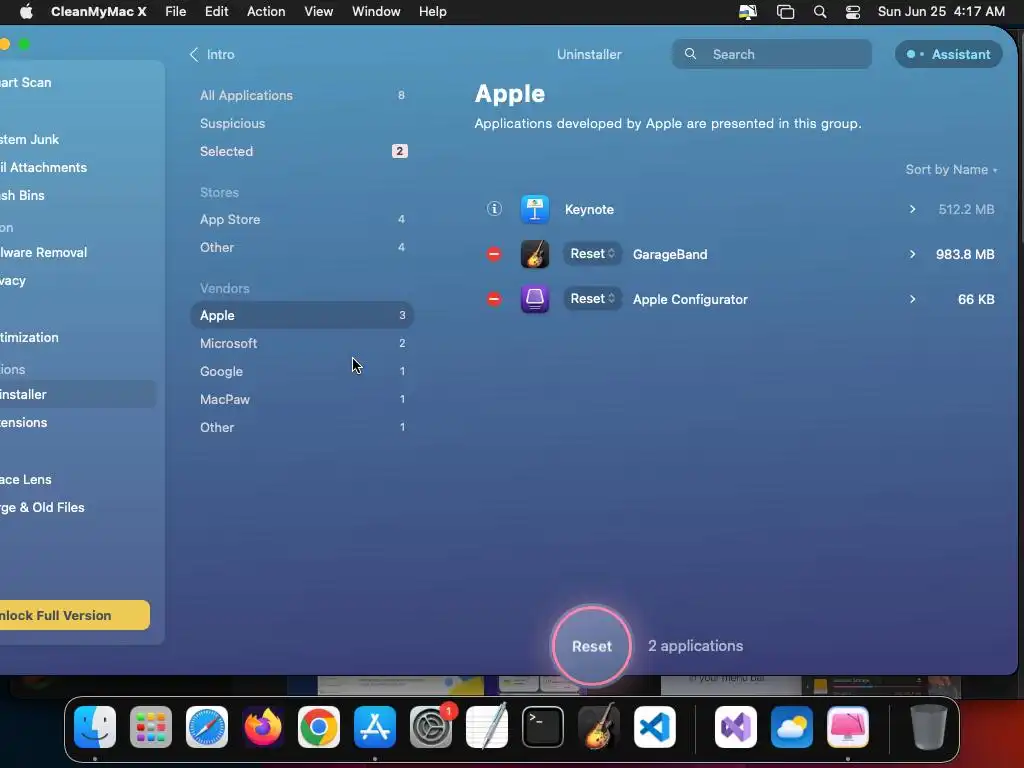Expand GarageBand details chevron

coord(912,254)
